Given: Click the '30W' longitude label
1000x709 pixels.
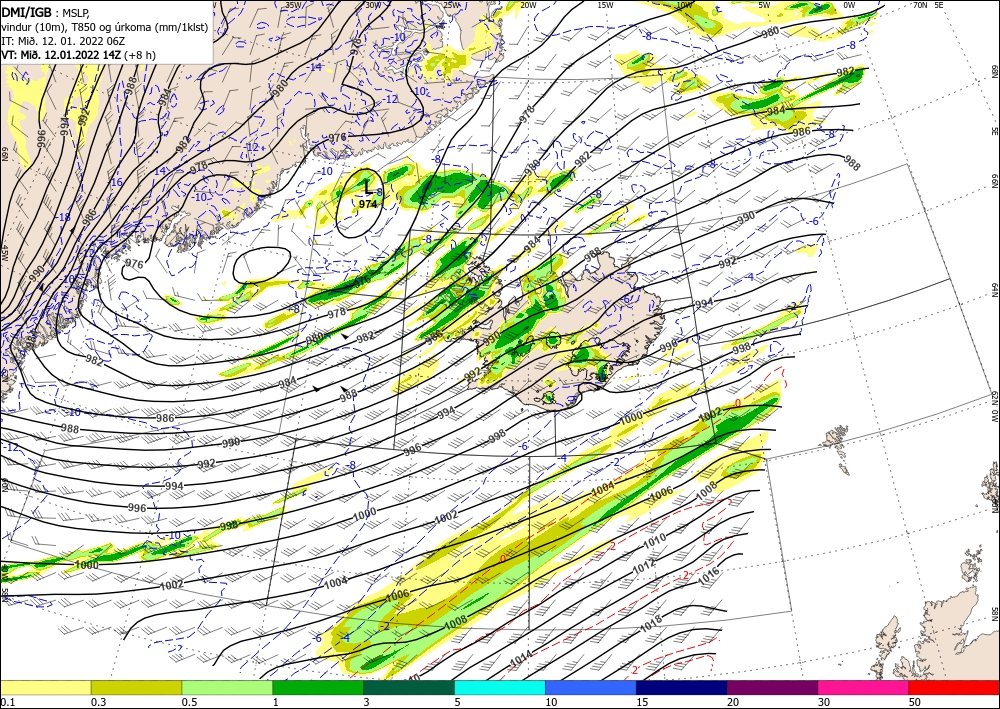Looking at the screenshot, I should pyautogui.click(x=373, y=5).
